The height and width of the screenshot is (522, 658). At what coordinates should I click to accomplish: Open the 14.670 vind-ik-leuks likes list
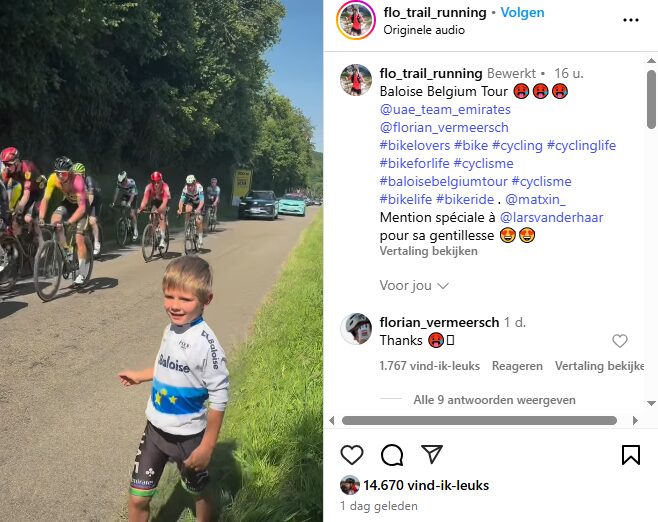426,485
